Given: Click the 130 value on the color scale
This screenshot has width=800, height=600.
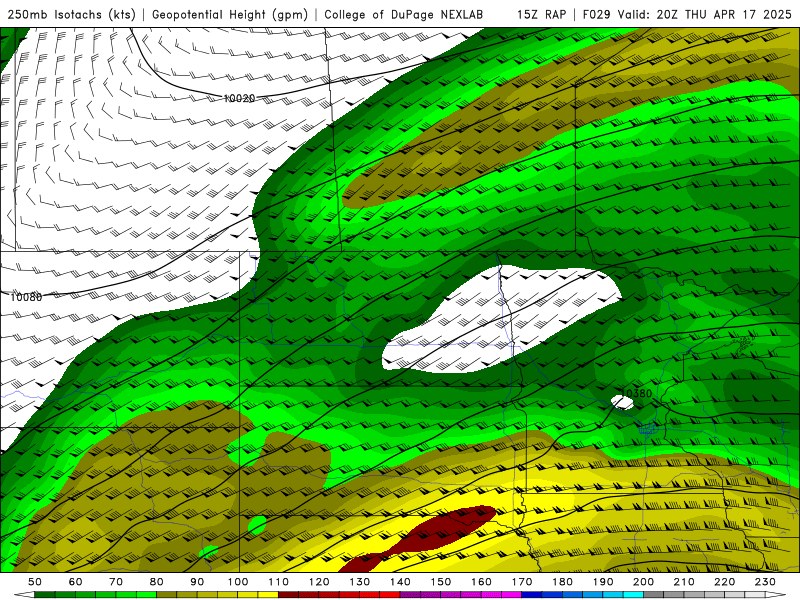Looking at the screenshot, I should point(360,582).
